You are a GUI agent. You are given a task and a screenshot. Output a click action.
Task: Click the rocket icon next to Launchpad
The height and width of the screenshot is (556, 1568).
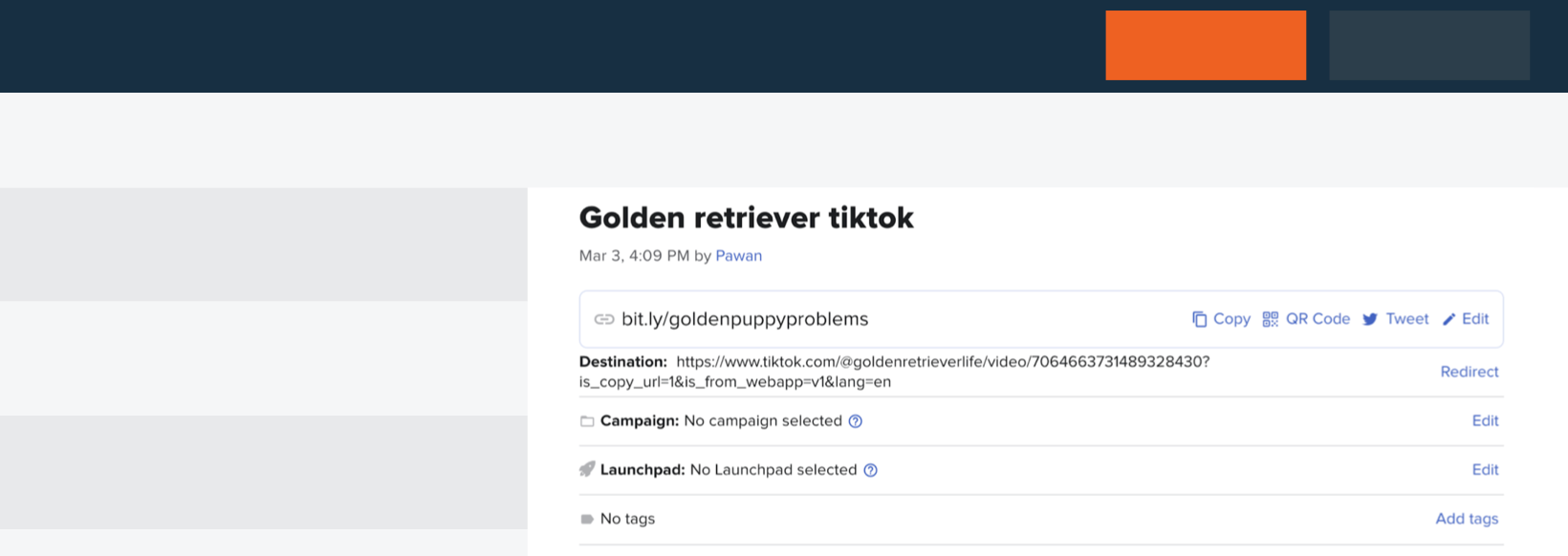(587, 469)
